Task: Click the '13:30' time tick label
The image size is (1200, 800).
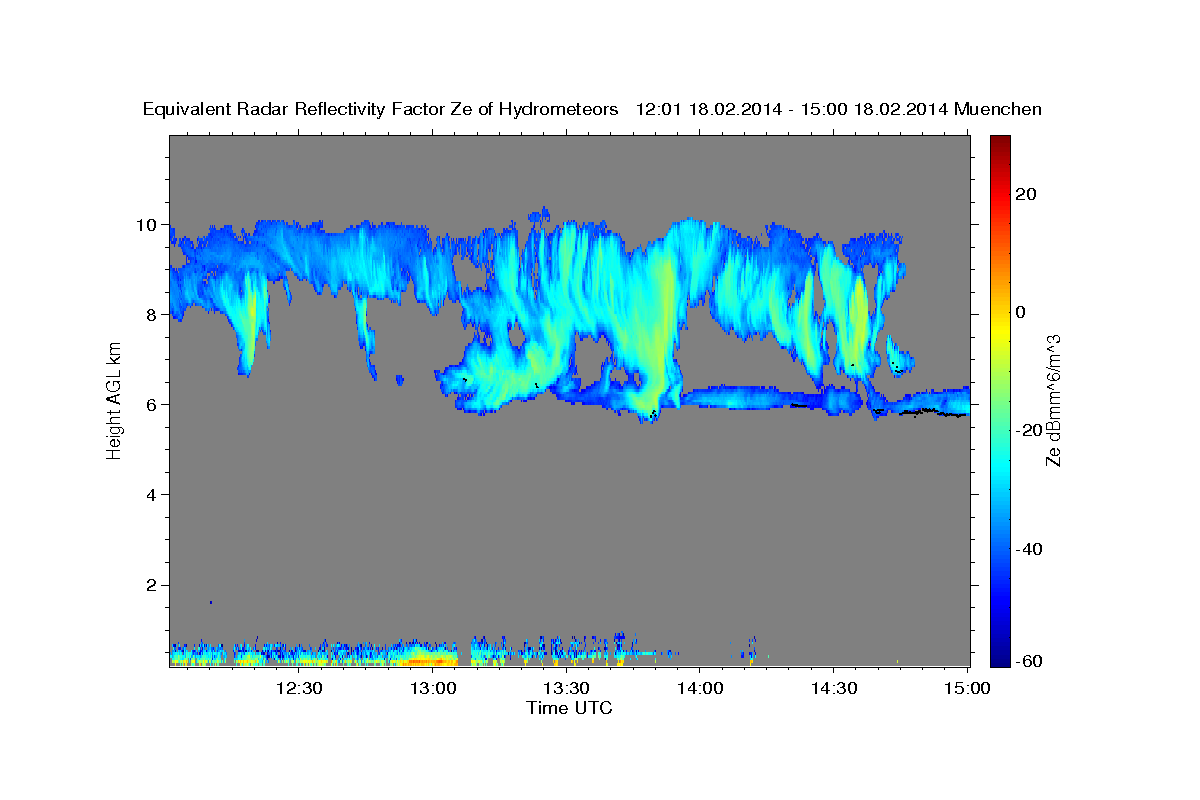Action: (566, 689)
